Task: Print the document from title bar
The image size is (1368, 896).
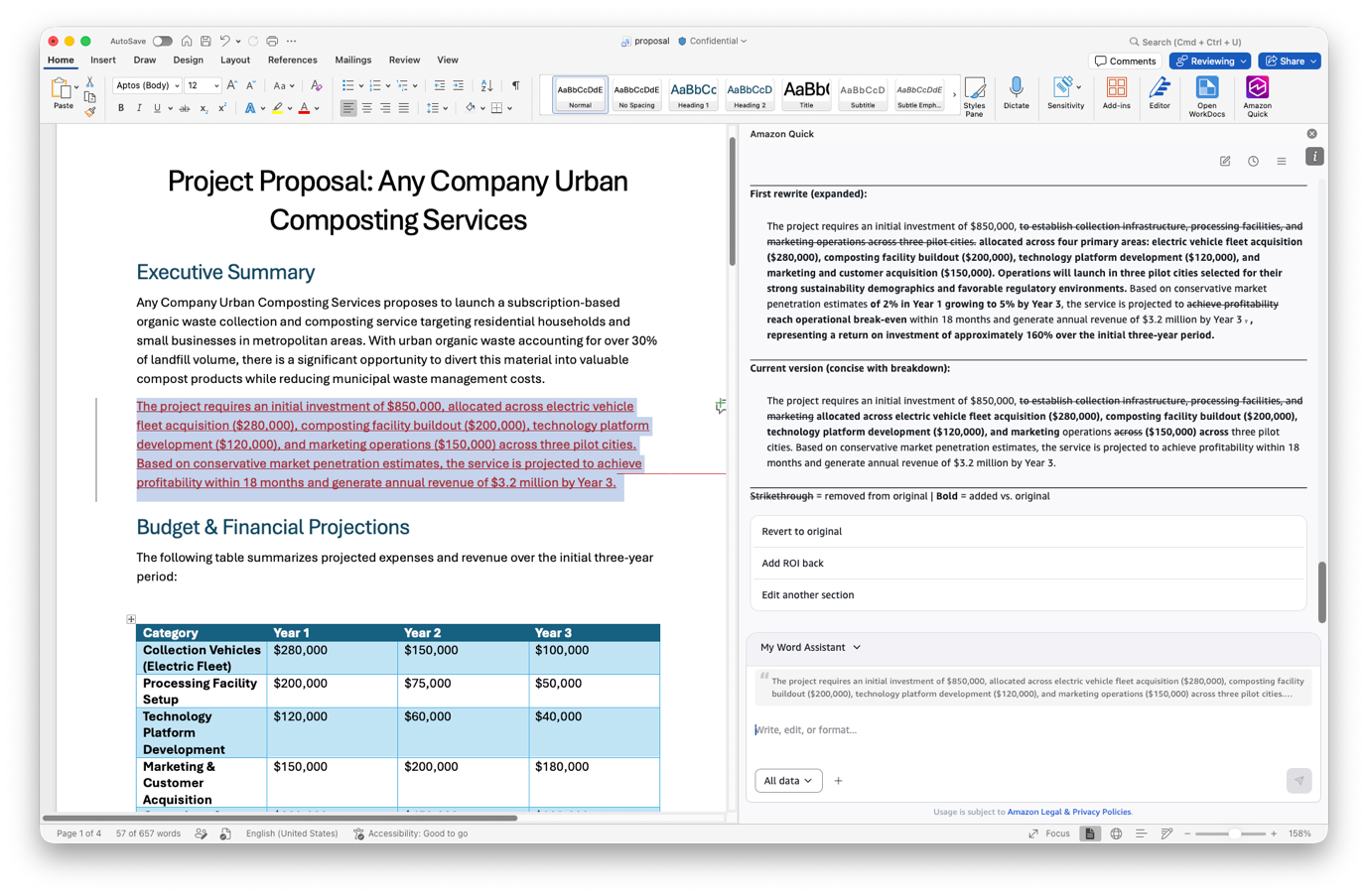Action: point(272,41)
